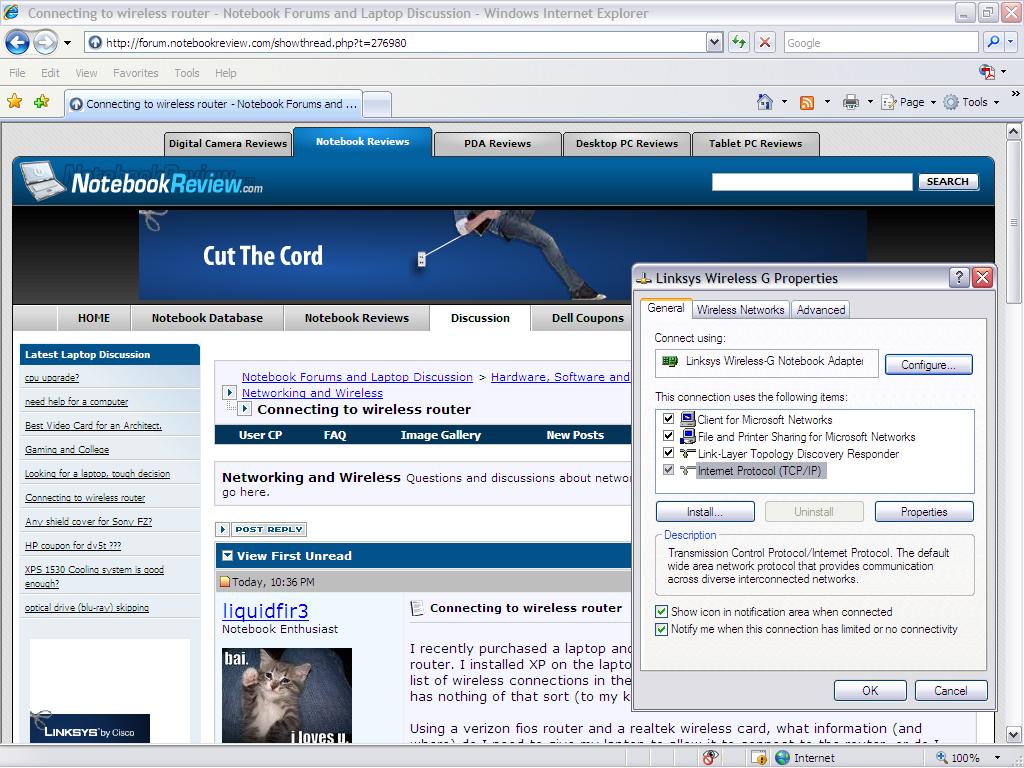Click the Linksys by Cisco ad logo

pos(89,729)
